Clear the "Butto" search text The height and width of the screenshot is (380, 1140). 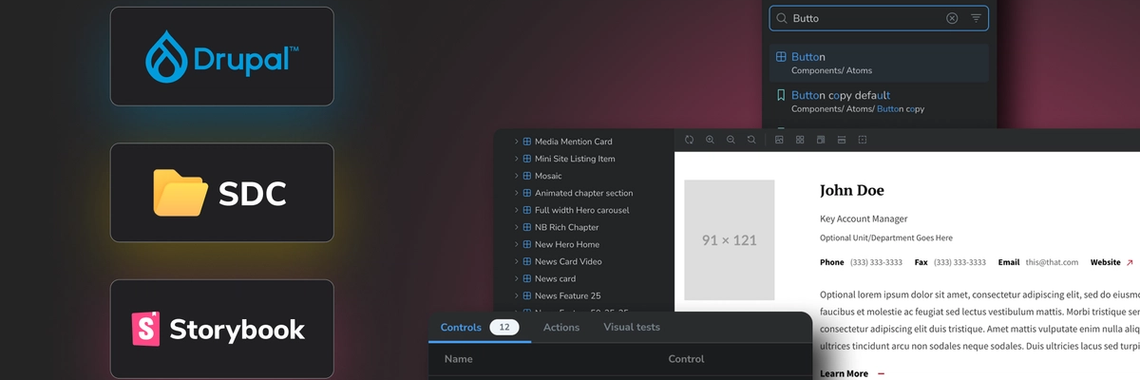click(952, 18)
